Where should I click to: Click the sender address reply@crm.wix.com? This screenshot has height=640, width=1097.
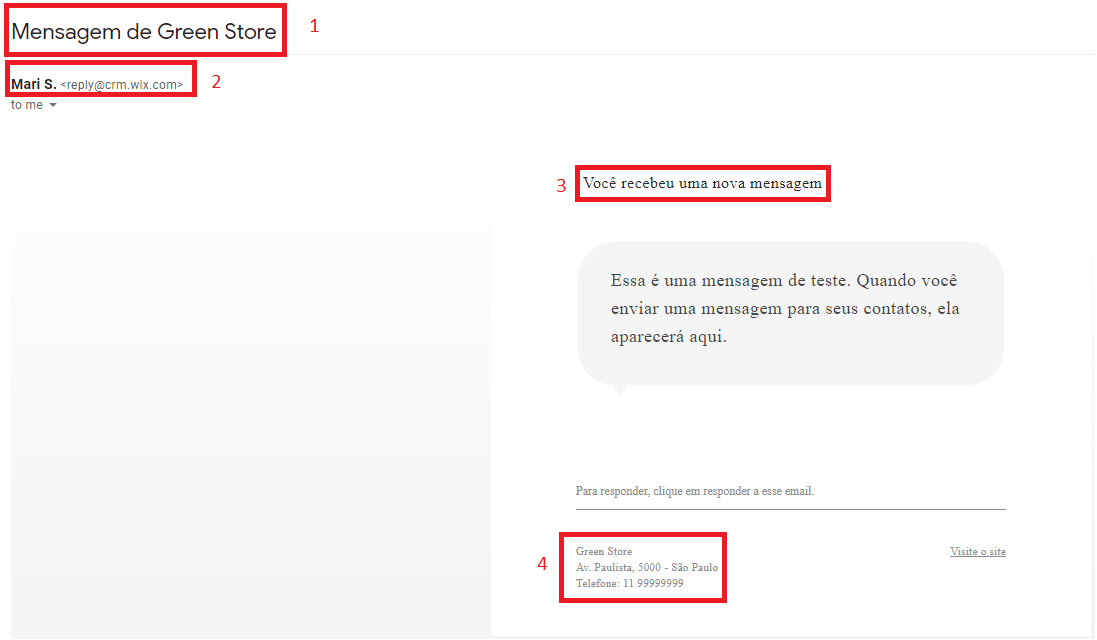click(x=122, y=85)
